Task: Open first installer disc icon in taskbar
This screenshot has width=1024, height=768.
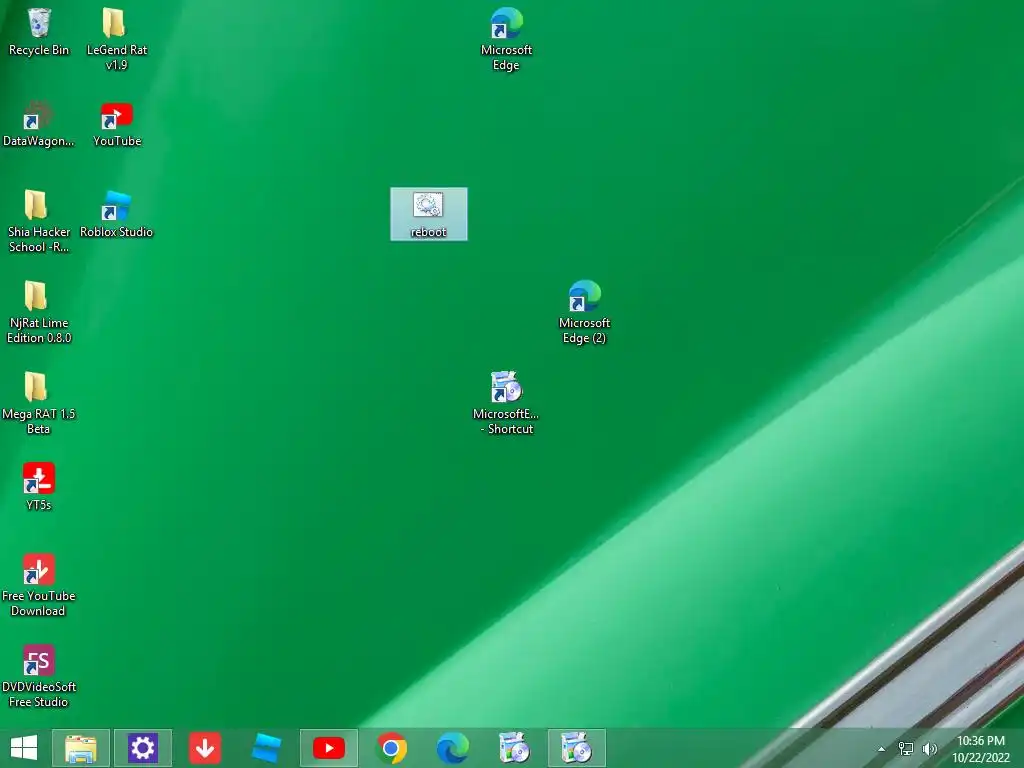Action: click(x=514, y=748)
